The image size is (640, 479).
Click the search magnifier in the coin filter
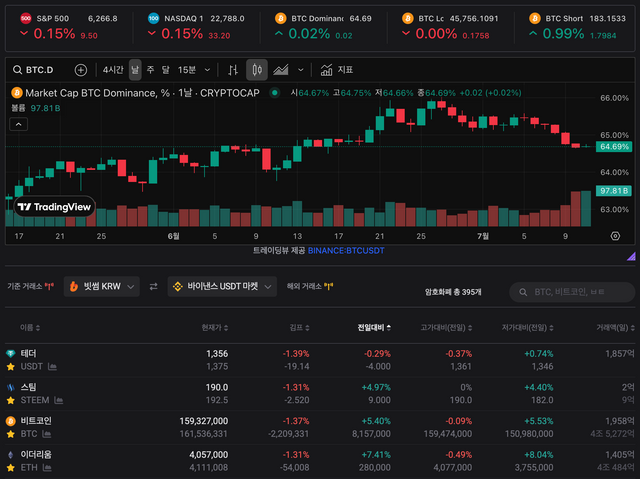pyautogui.click(x=523, y=292)
